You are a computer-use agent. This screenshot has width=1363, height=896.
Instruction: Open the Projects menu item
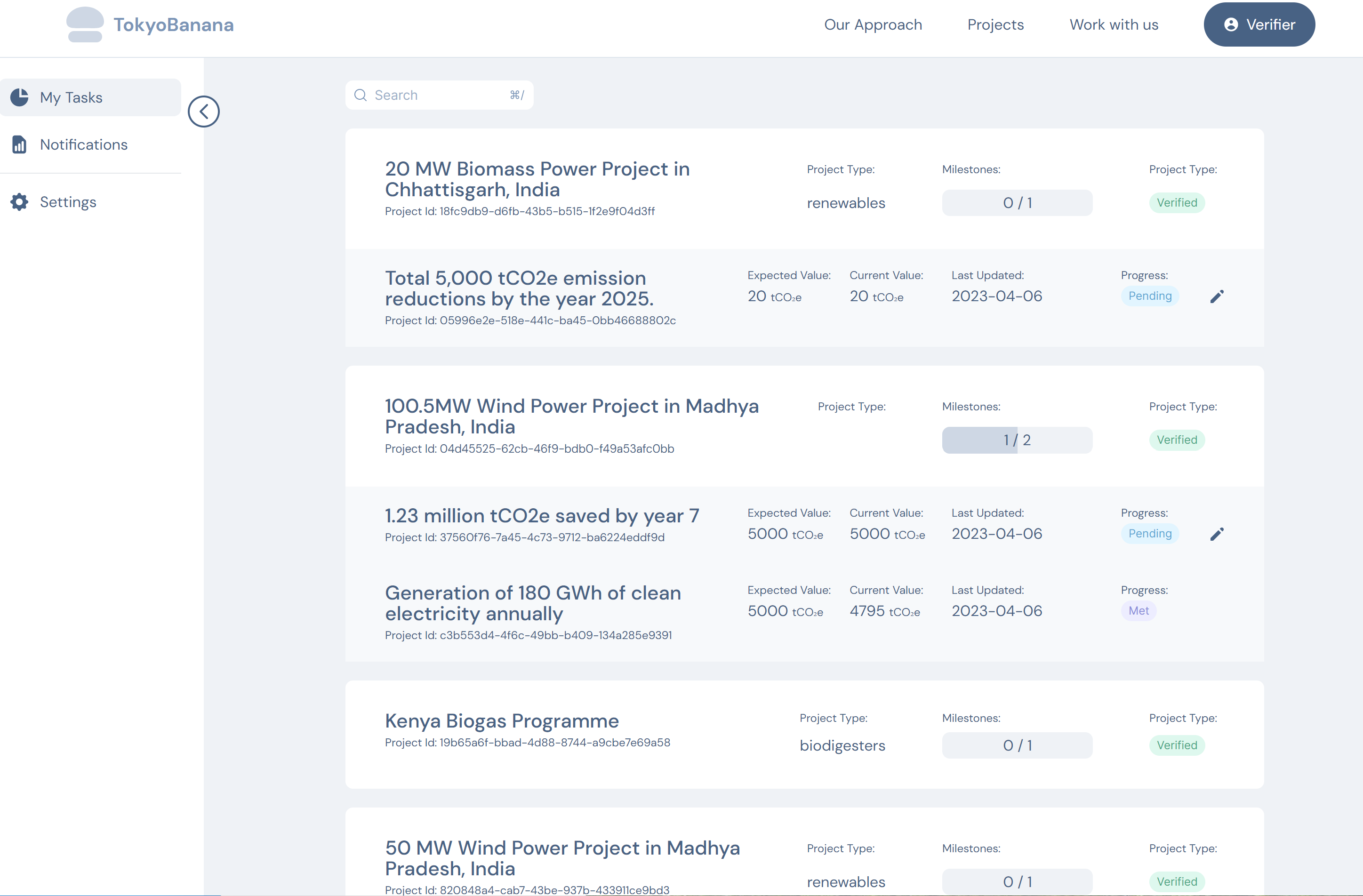pos(995,24)
